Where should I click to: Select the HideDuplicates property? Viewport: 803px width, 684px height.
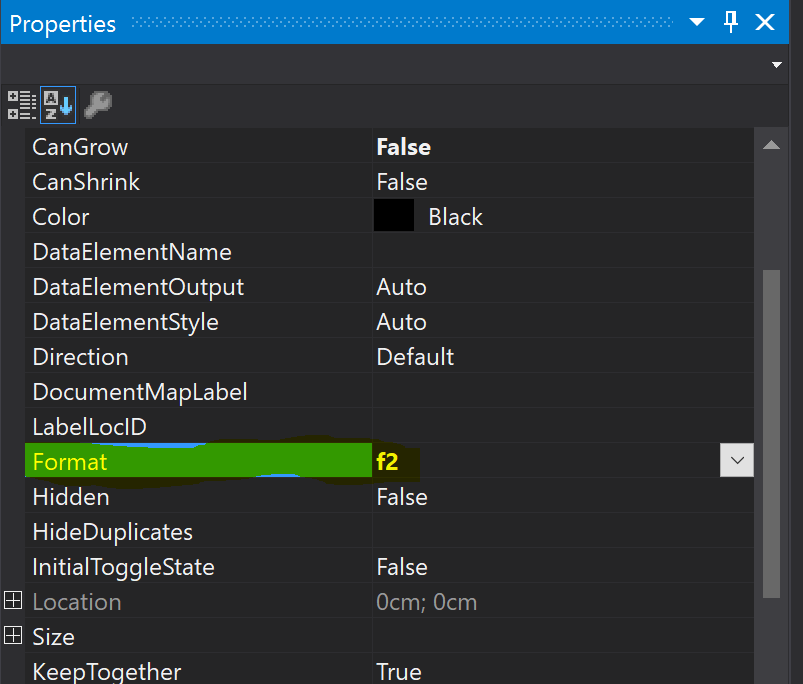tap(112, 532)
